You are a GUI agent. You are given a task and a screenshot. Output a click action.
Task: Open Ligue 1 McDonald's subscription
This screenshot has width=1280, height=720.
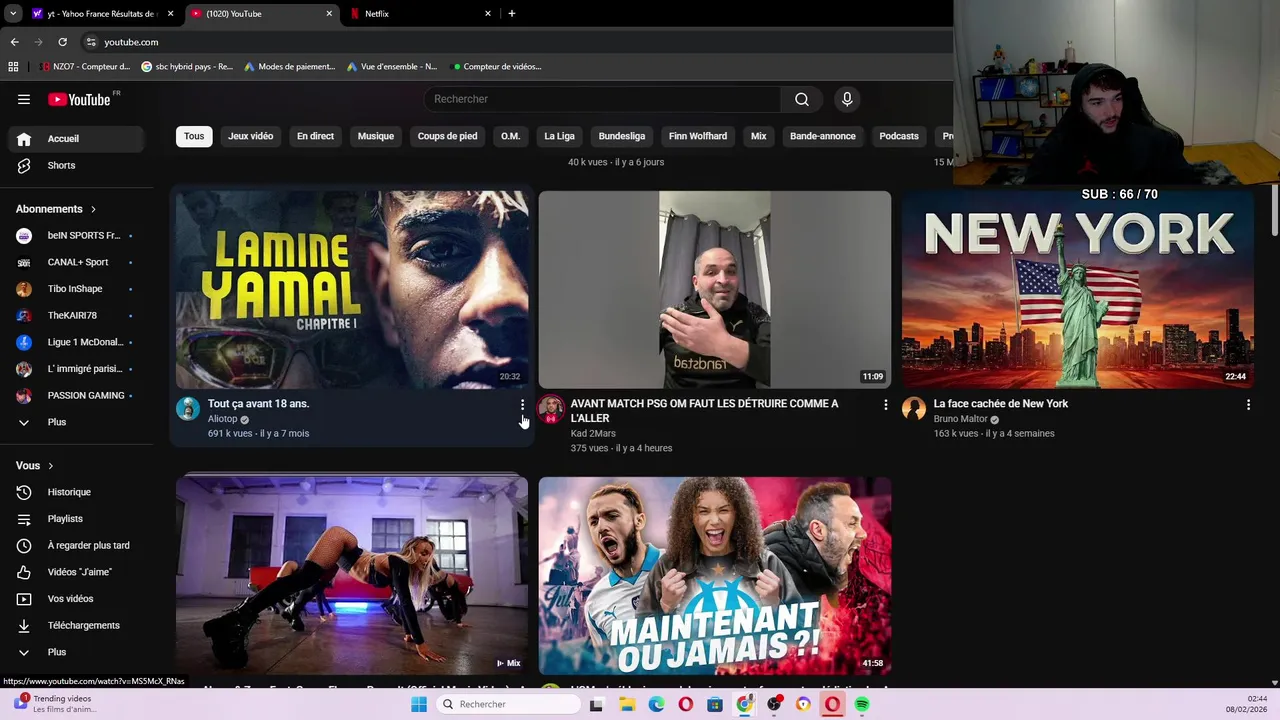click(77, 342)
